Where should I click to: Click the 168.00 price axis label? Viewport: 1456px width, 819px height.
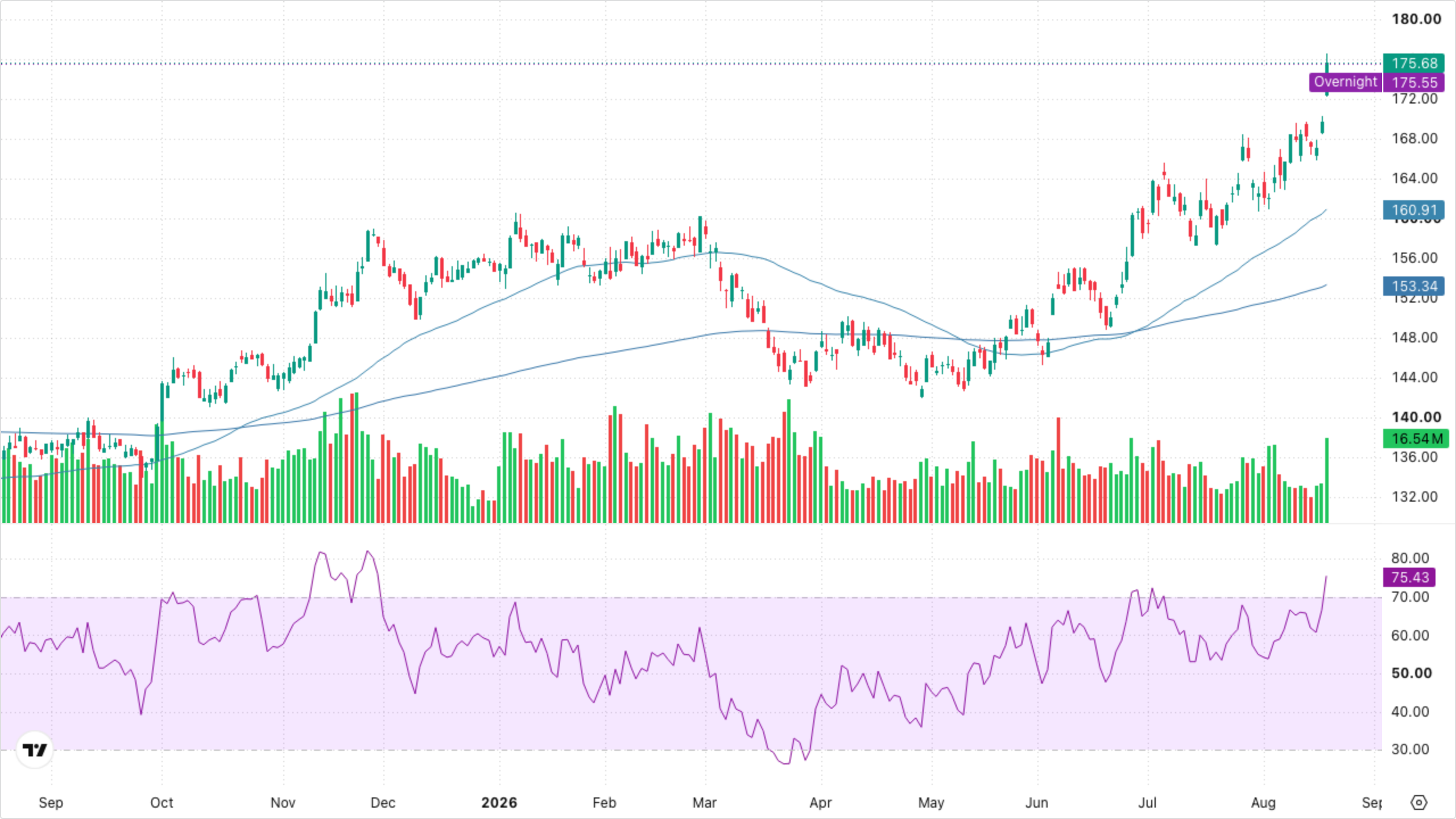[1414, 139]
